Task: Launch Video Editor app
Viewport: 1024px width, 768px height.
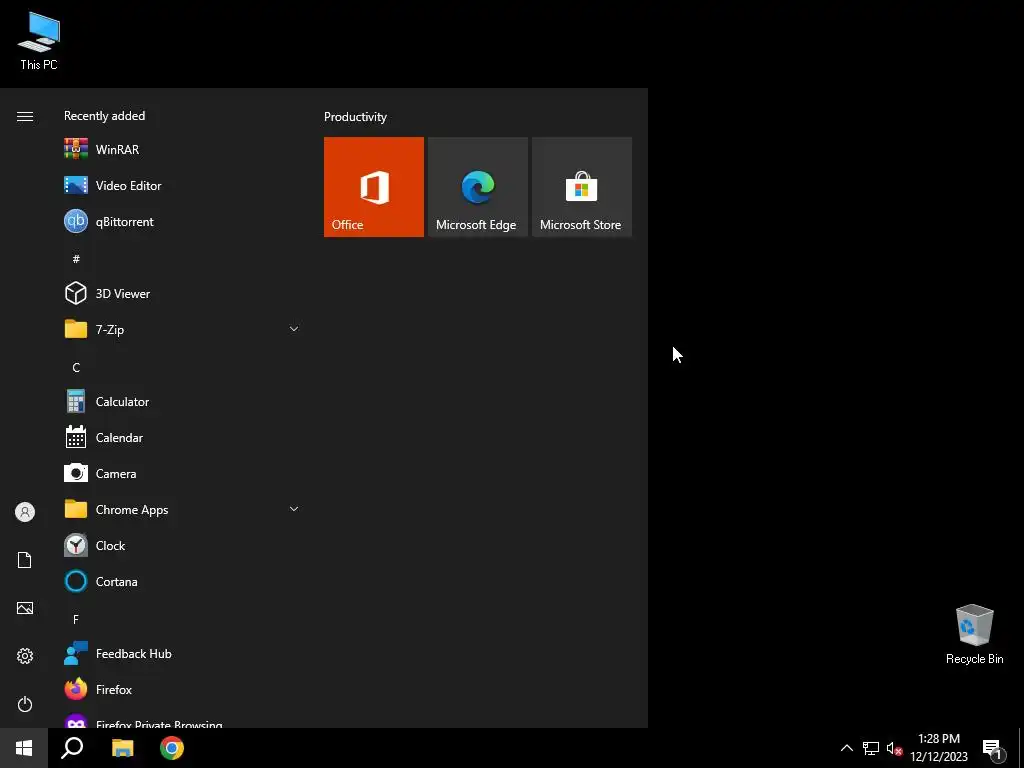Action: click(182, 185)
